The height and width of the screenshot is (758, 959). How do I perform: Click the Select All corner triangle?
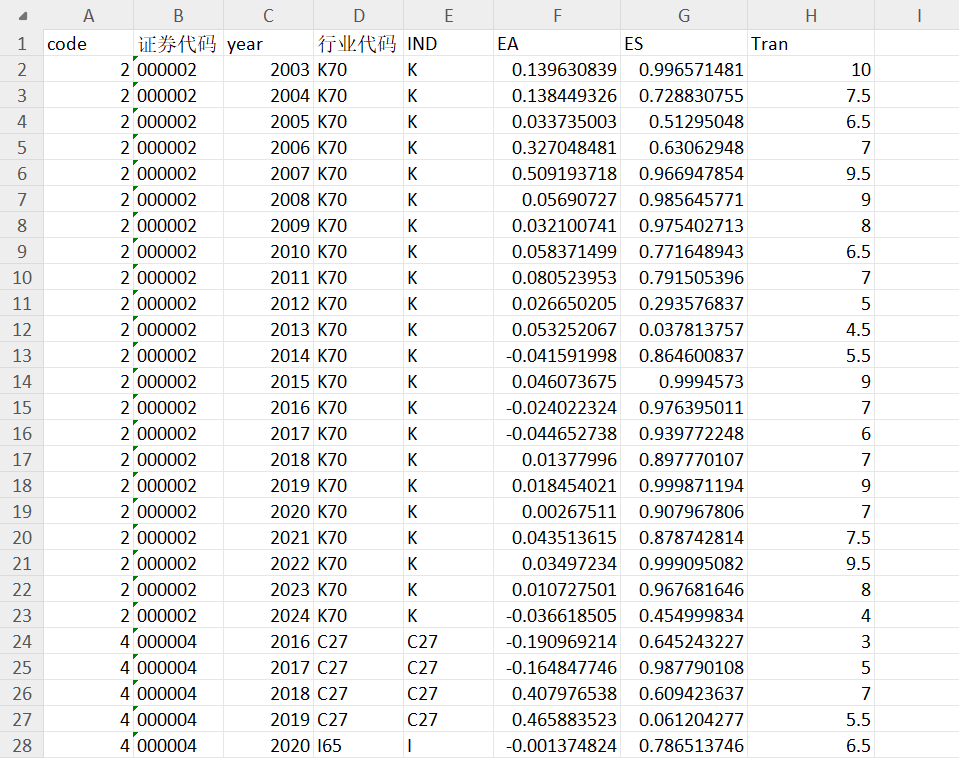pyautogui.click(x=23, y=17)
